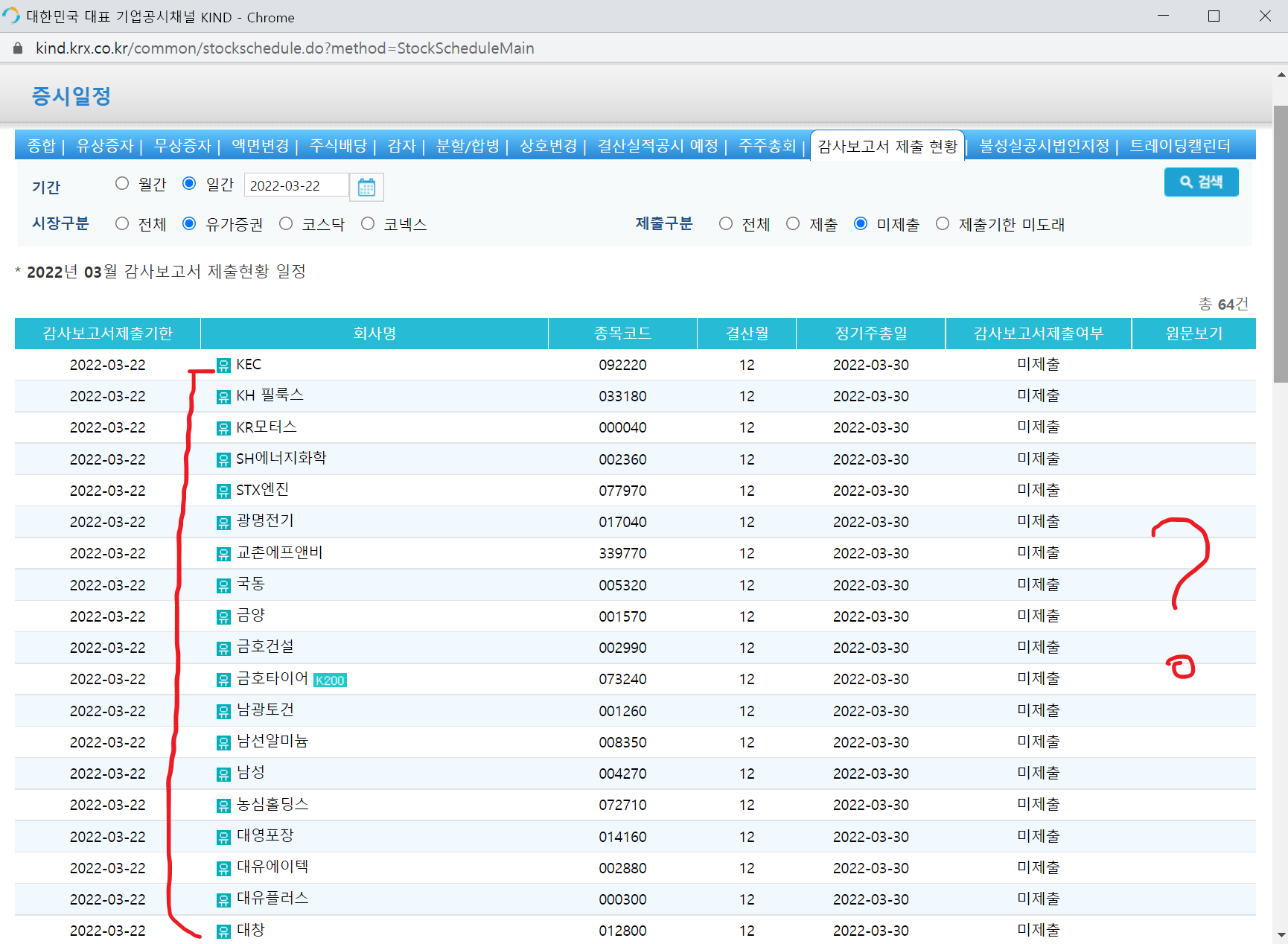Open the 남선알미늄 company link
Viewport: 1288px width, 944px height.
pos(272,742)
